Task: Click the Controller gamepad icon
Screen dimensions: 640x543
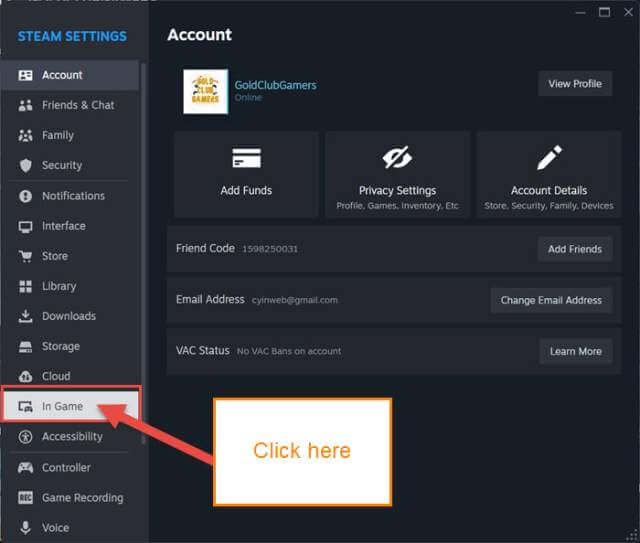Action: tap(25, 467)
